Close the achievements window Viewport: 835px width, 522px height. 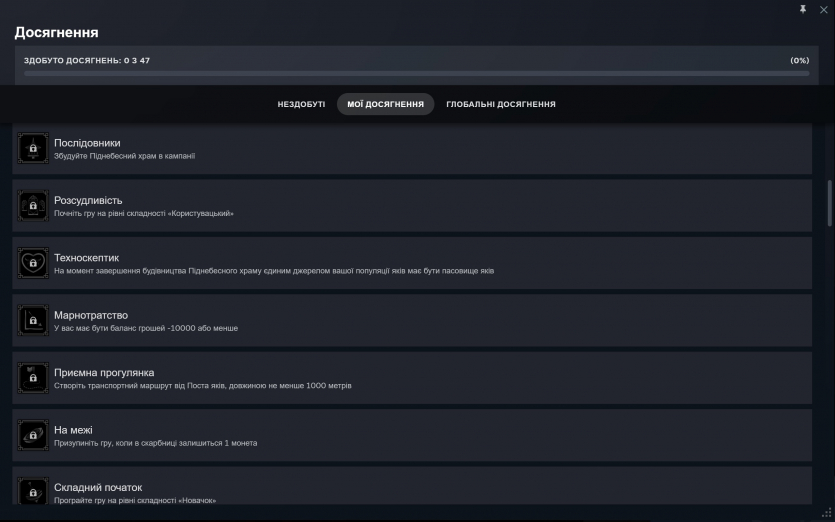(x=823, y=9)
